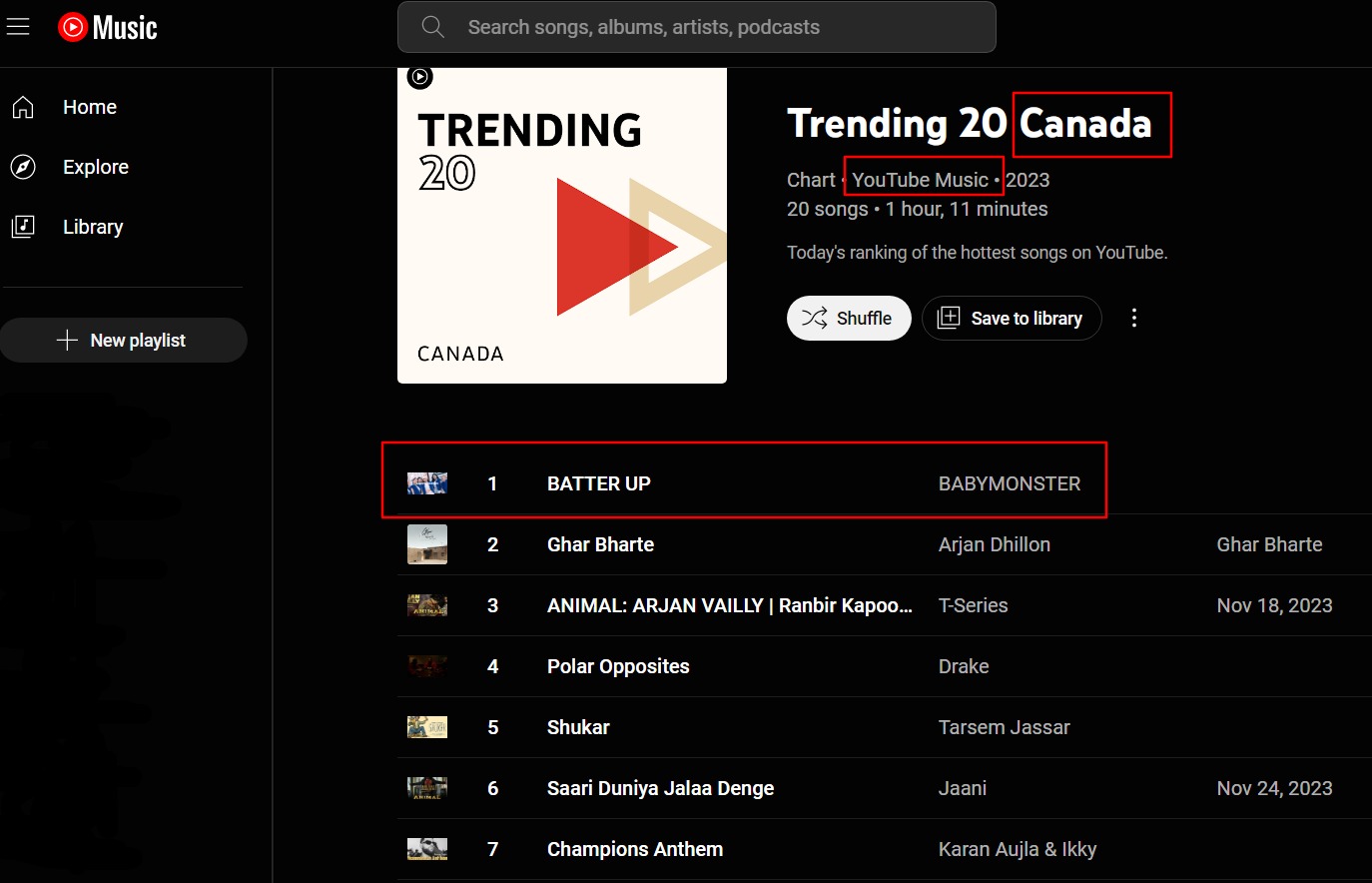Image resolution: width=1372 pixels, height=883 pixels.
Task: Click Today's ranking description text
Action: (x=978, y=253)
